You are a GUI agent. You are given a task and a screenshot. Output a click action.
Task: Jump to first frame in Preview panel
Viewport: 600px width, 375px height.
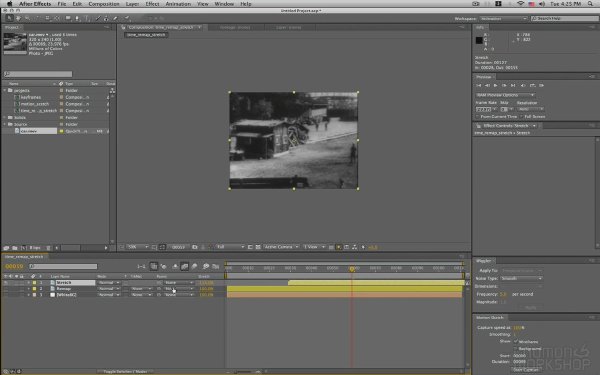point(479,85)
